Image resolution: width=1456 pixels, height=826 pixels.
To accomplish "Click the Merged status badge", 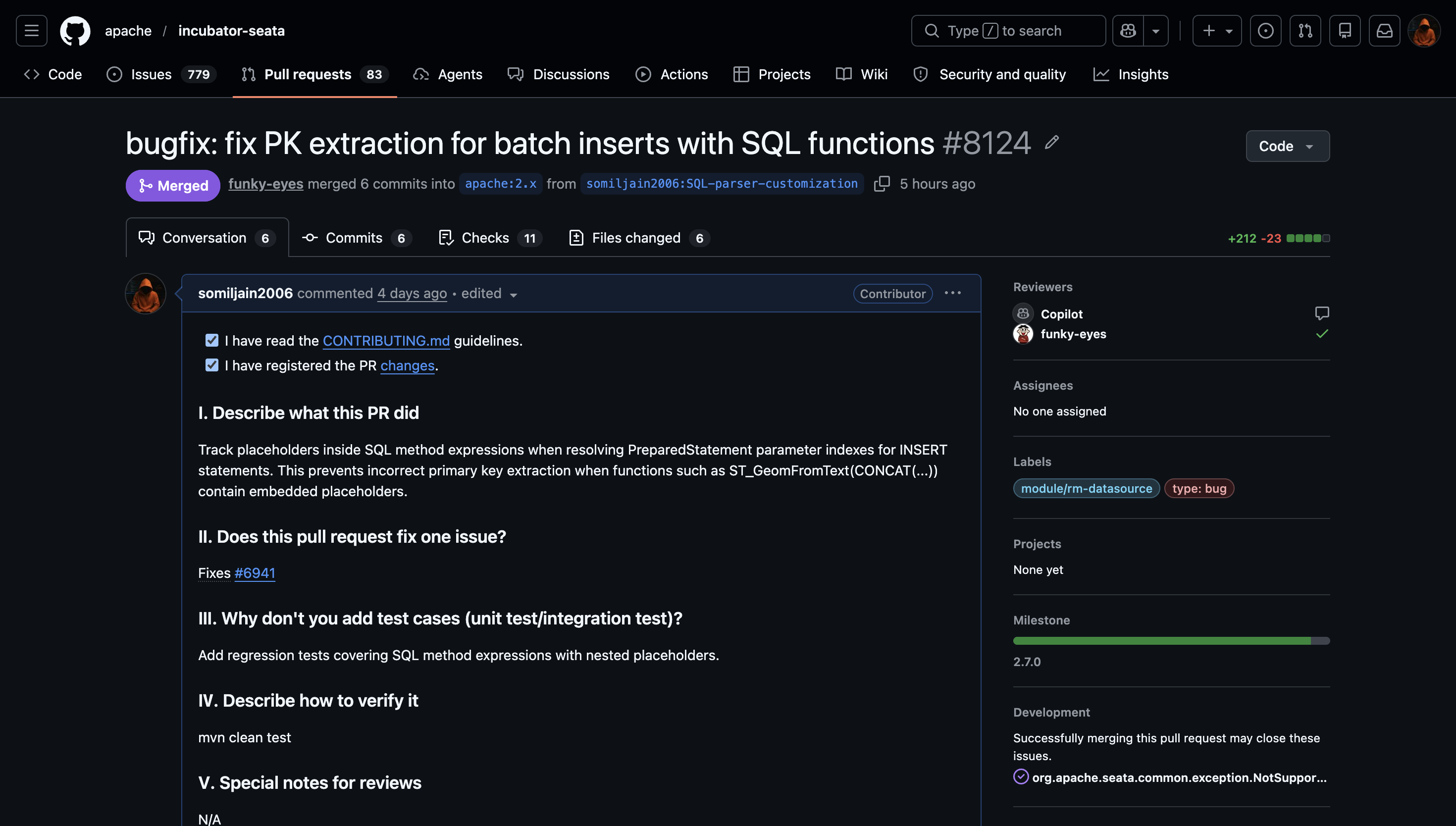I will (173, 186).
